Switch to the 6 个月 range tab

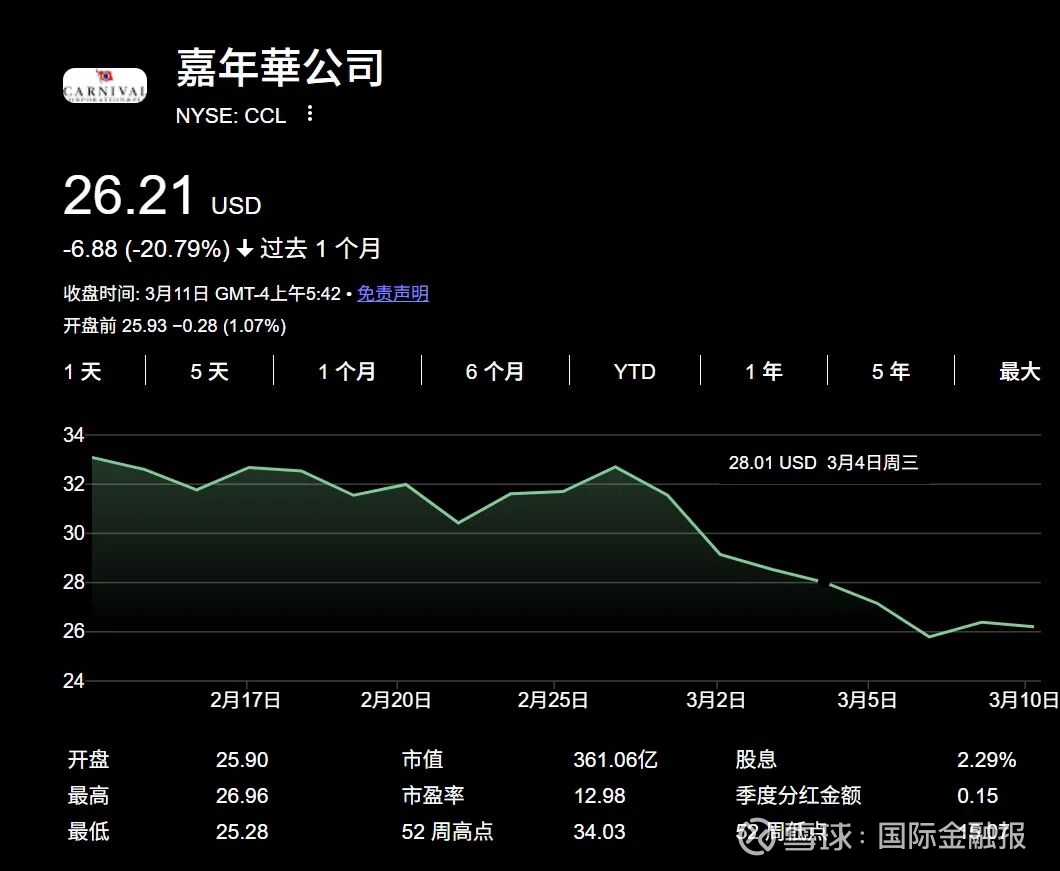[494, 371]
